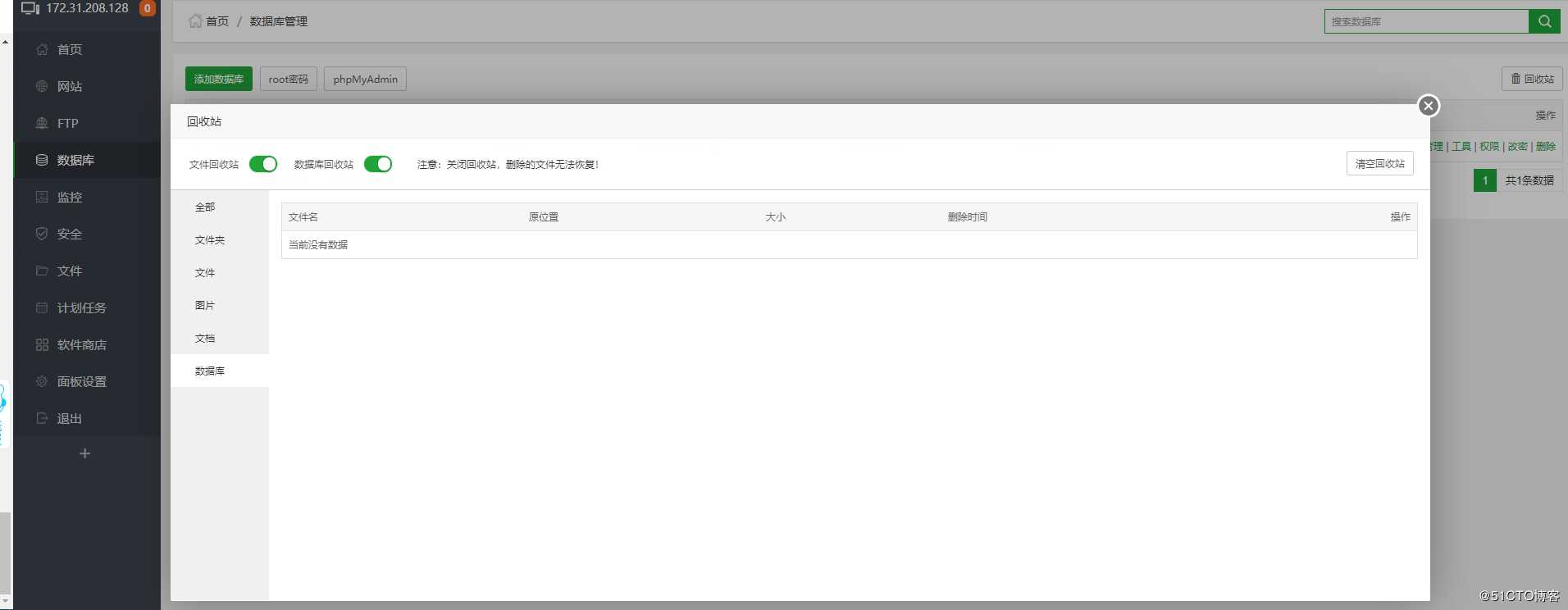Viewport: 1568px width, 610px height.
Task: Click the 原位置 column header
Action: pyautogui.click(x=544, y=217)
